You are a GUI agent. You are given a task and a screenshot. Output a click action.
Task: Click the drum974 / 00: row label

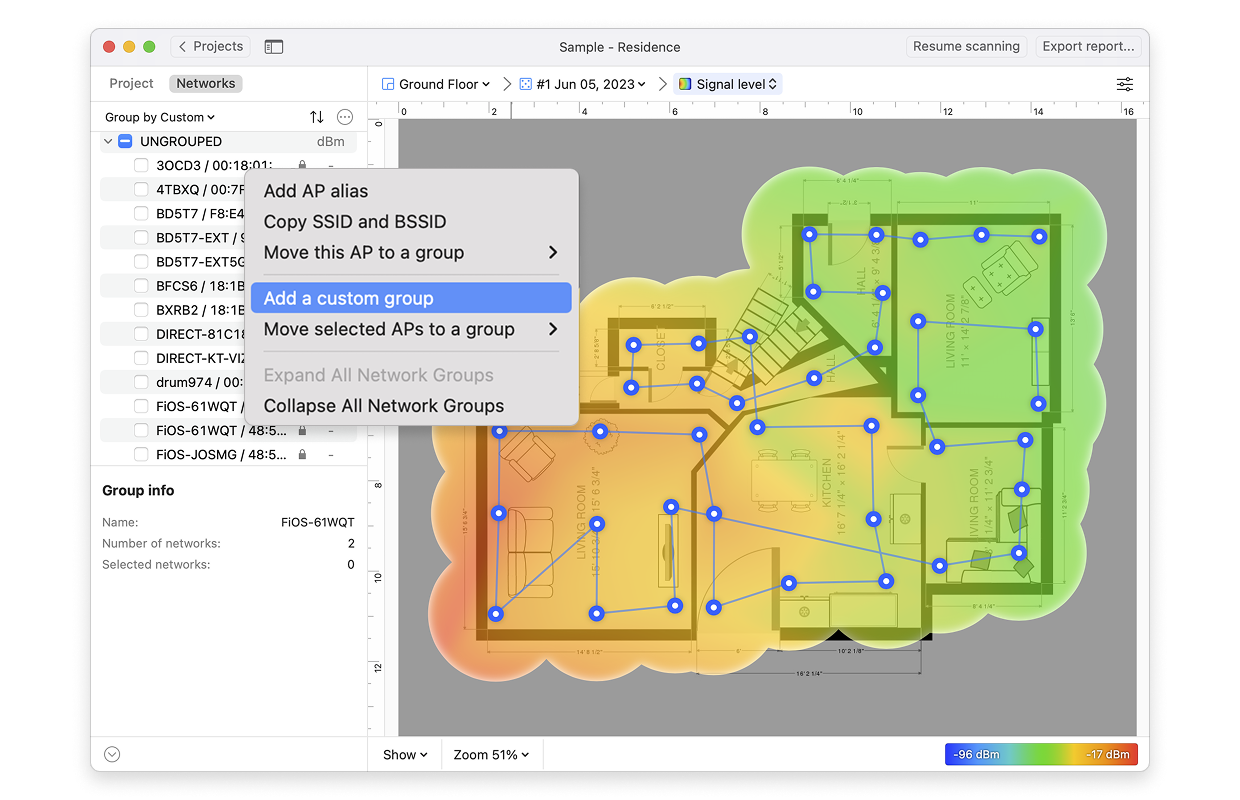(x=200, y=382)
